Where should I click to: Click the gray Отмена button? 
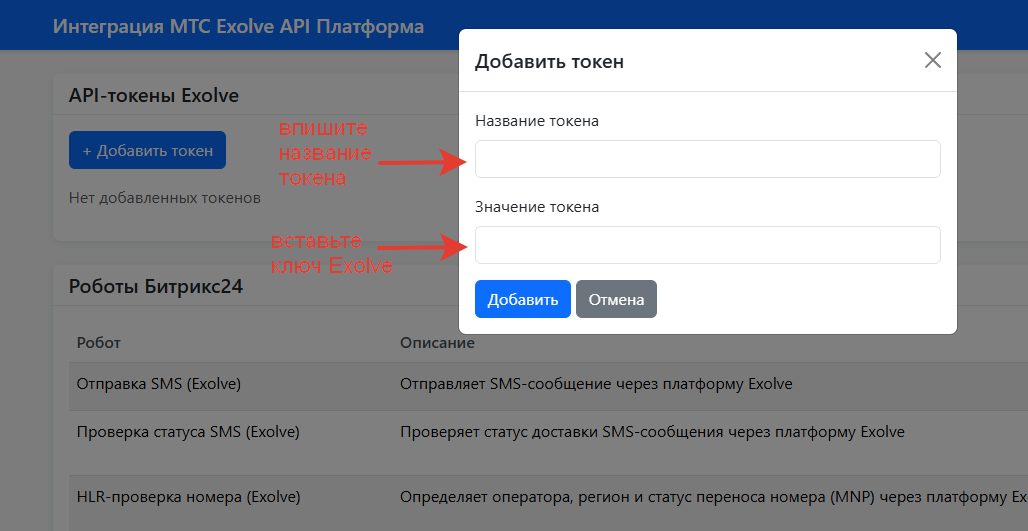[616, 299]
